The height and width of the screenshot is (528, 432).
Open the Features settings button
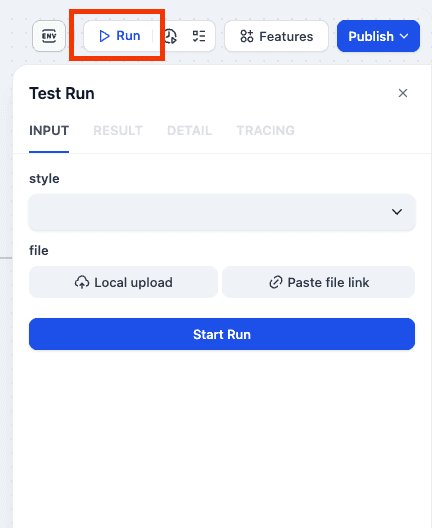pyautogui.click(x=276, y=36)
